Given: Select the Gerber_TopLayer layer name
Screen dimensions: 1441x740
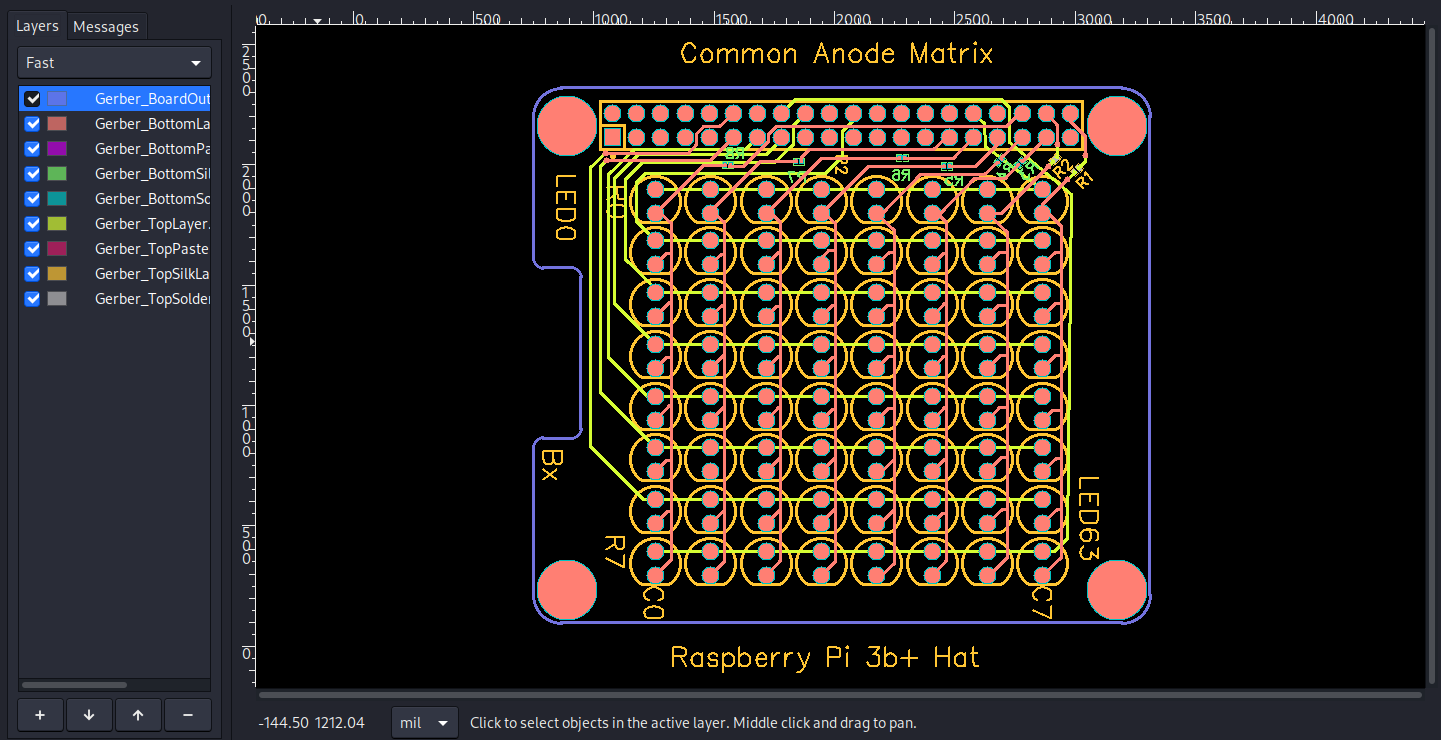Looking at the screenshot, I should 152,224.
